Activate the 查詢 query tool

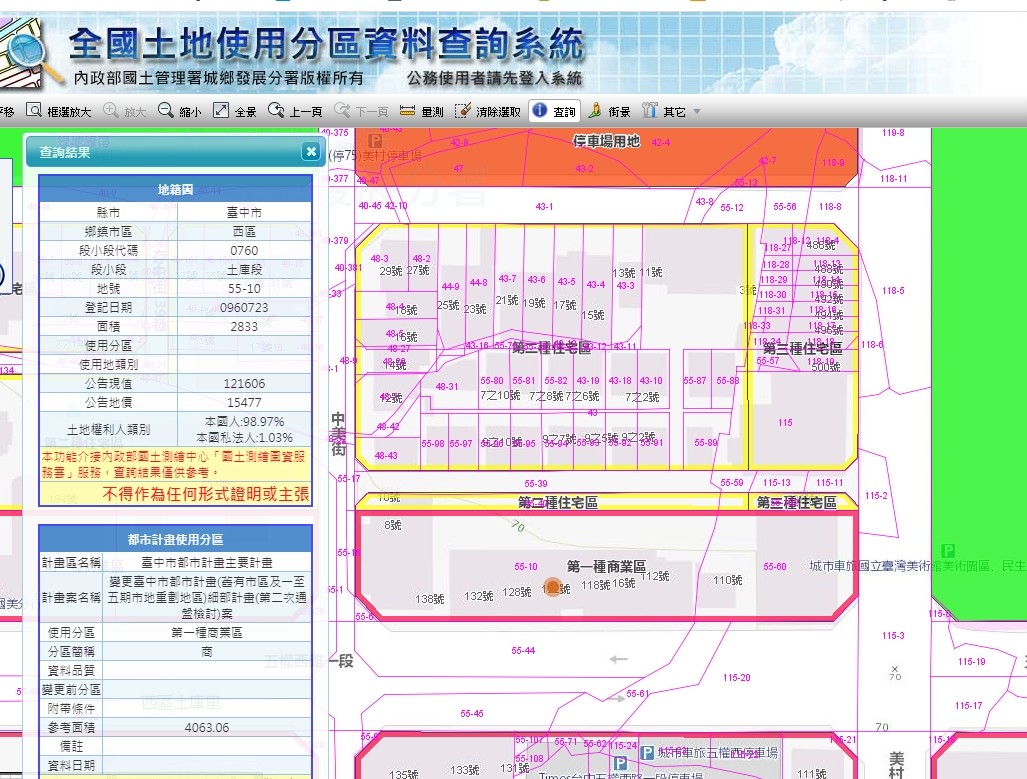(x=554, y=111)
